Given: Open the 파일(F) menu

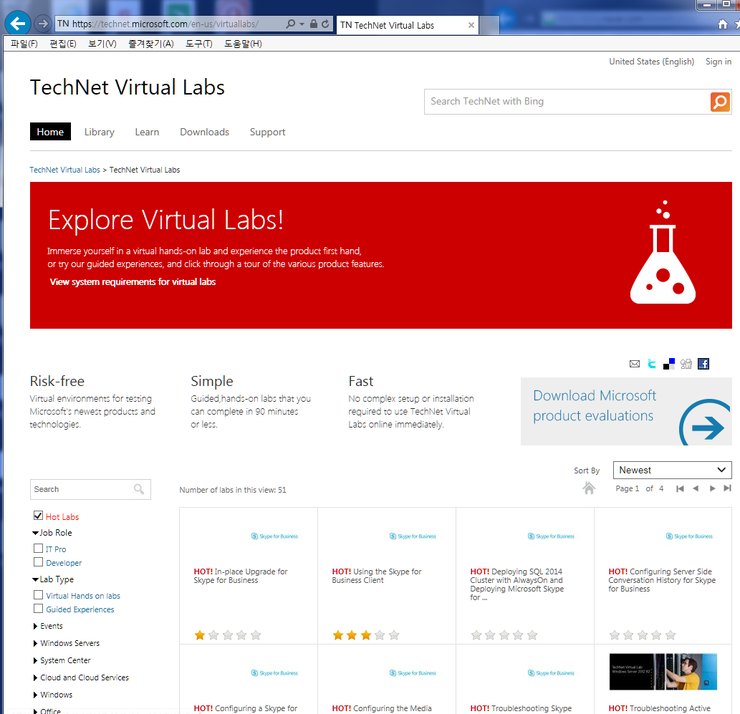Looking at the screenshot, I should [24, 44].
